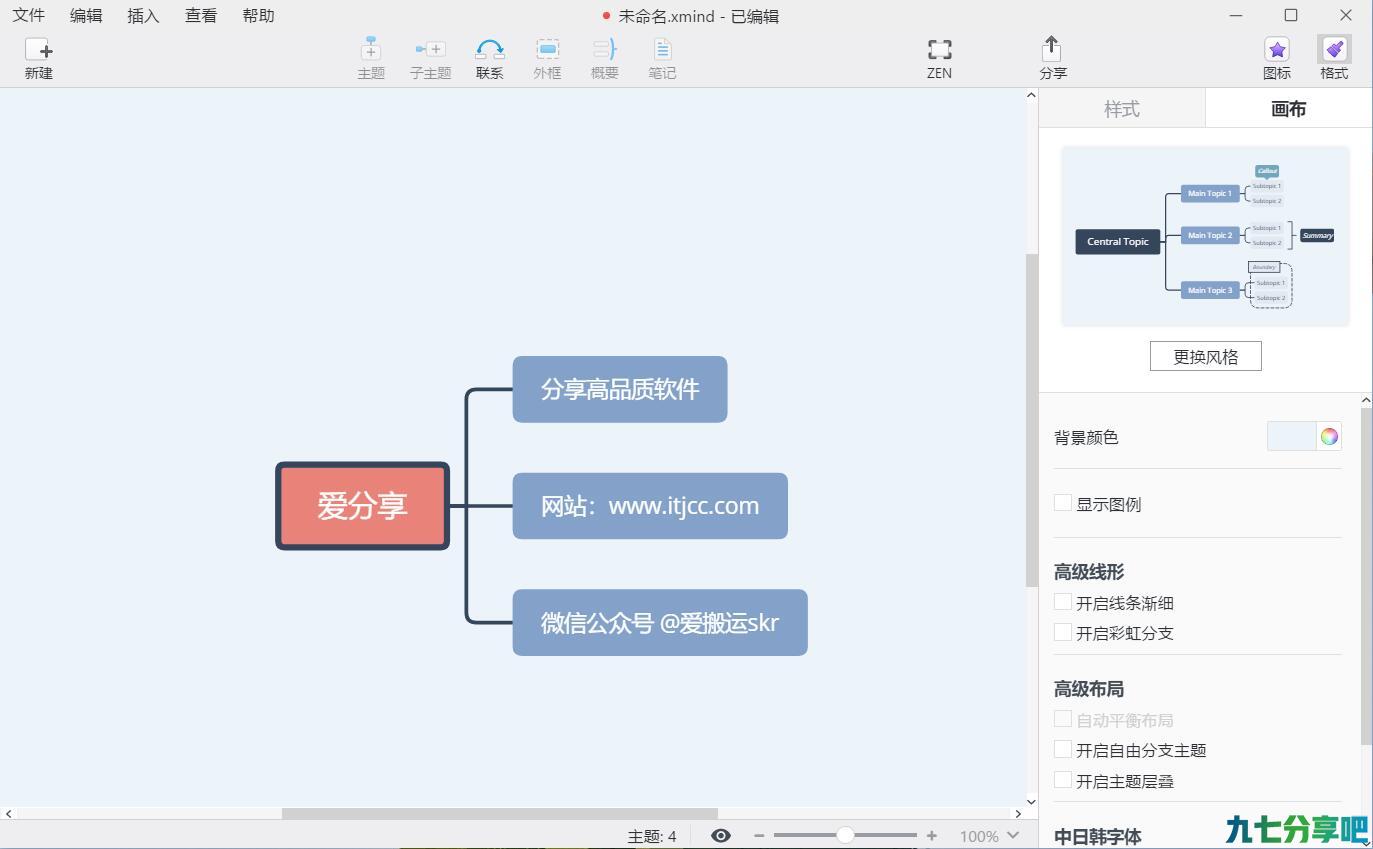This screenshot has width=1373, height=849.
Task: Enter ZEN mode
Action: click(x=939, y=49)
